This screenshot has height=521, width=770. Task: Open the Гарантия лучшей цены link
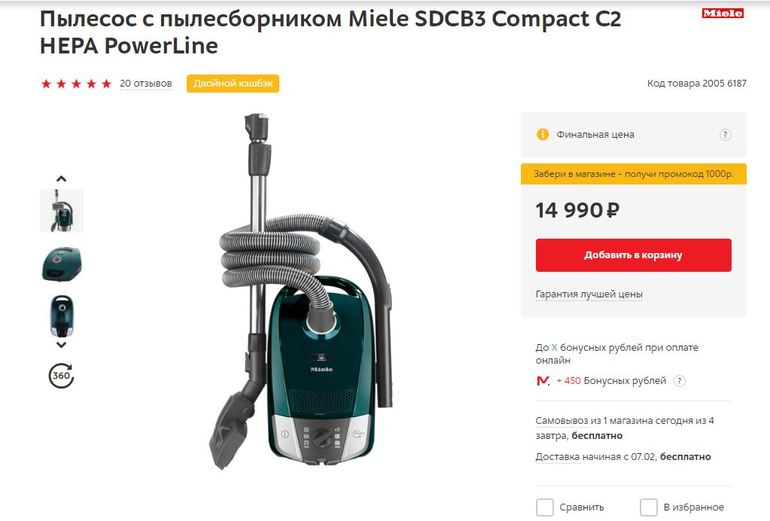[589, 294]
